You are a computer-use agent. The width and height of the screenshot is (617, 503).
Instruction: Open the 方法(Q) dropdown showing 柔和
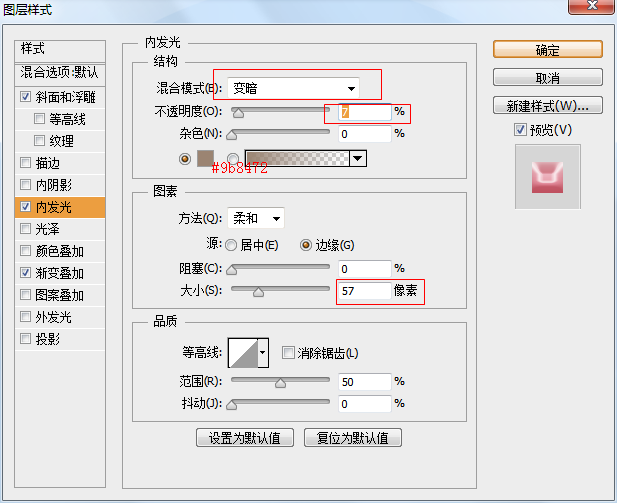point(256,218)
